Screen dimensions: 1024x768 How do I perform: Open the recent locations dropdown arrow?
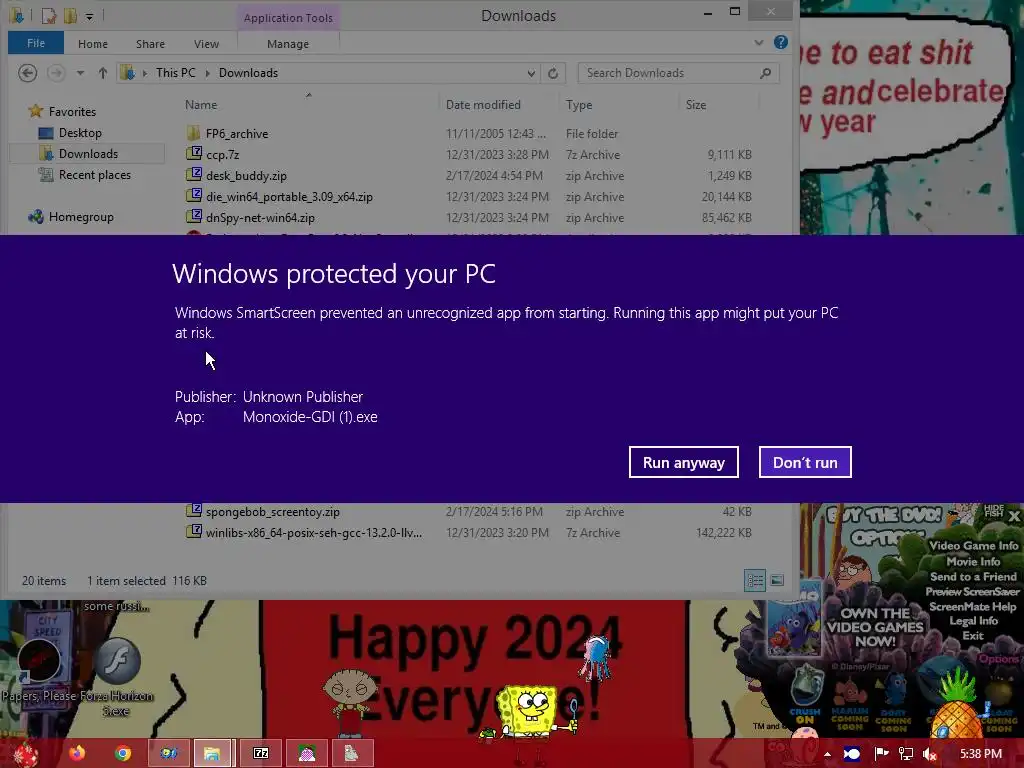point(80,73)
